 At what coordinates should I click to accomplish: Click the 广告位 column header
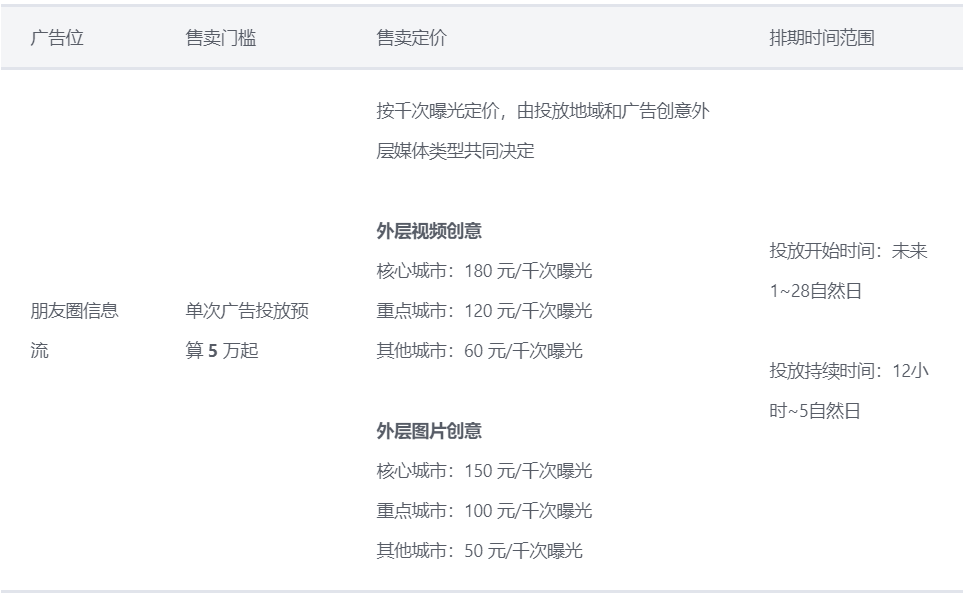click(x=57, y=38)
